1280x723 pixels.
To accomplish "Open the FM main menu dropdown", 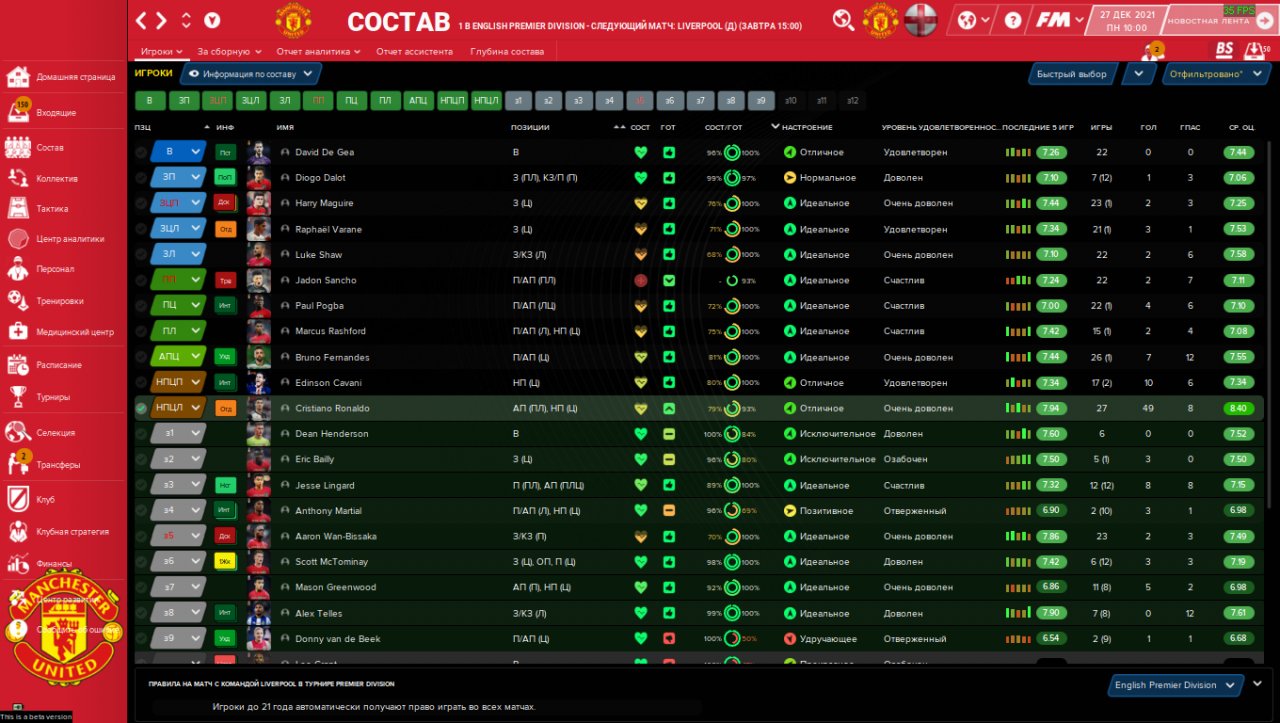I will coord(1059,20).
